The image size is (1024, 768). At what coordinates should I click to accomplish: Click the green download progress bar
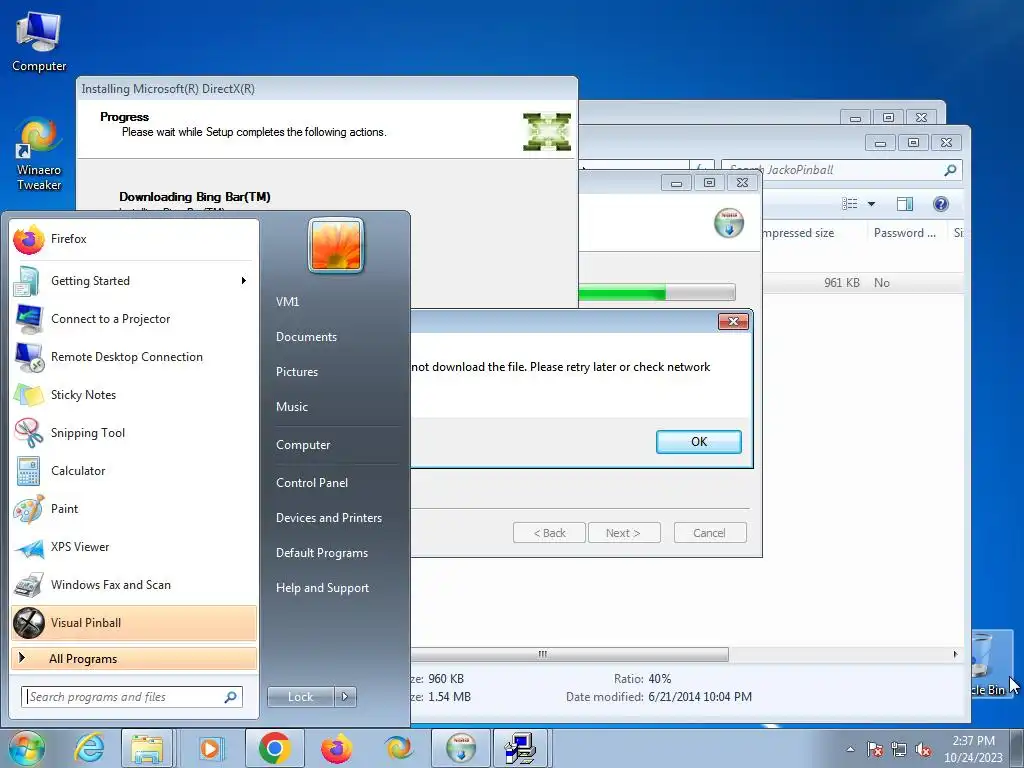(656, 293)
